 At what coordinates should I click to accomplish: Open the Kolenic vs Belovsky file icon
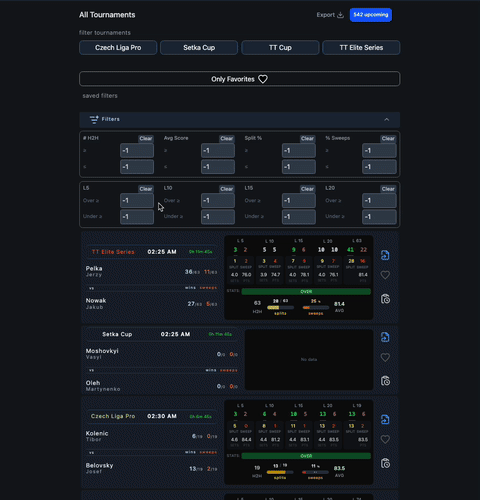(x=385, y=419)
